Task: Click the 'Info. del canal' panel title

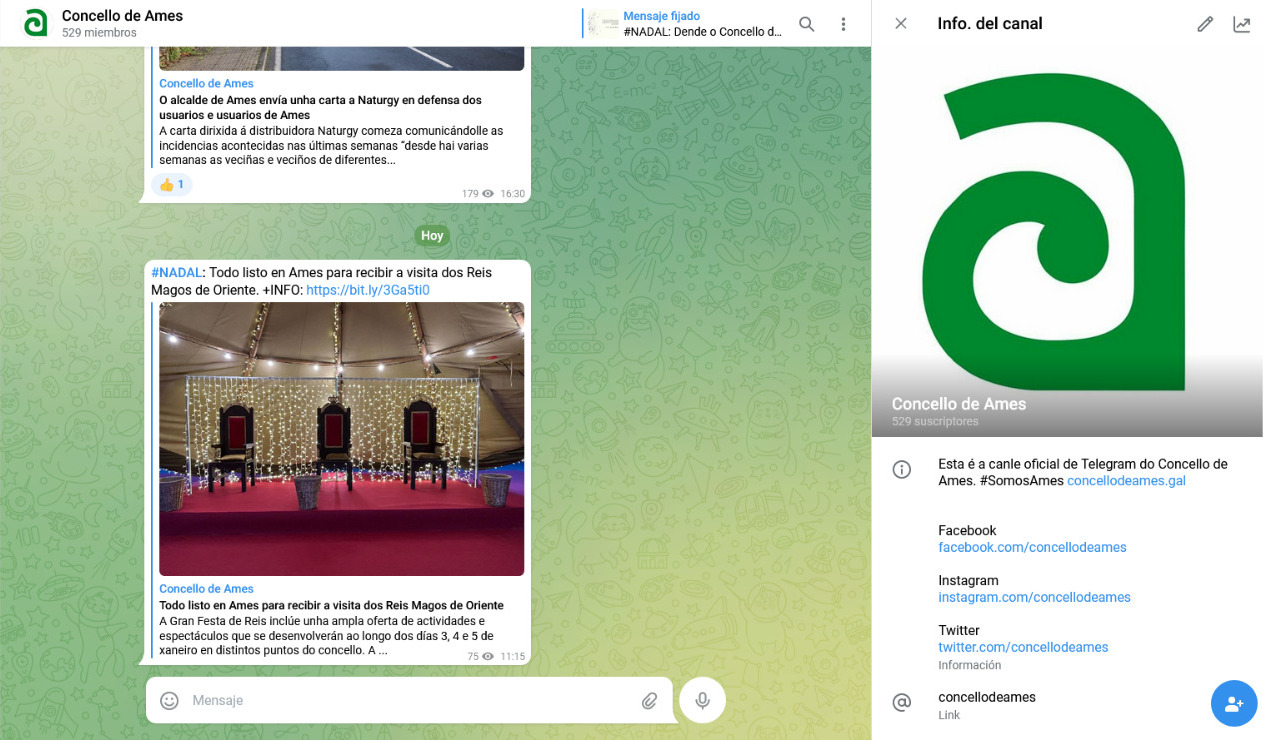Action: [x=990, y=24]
